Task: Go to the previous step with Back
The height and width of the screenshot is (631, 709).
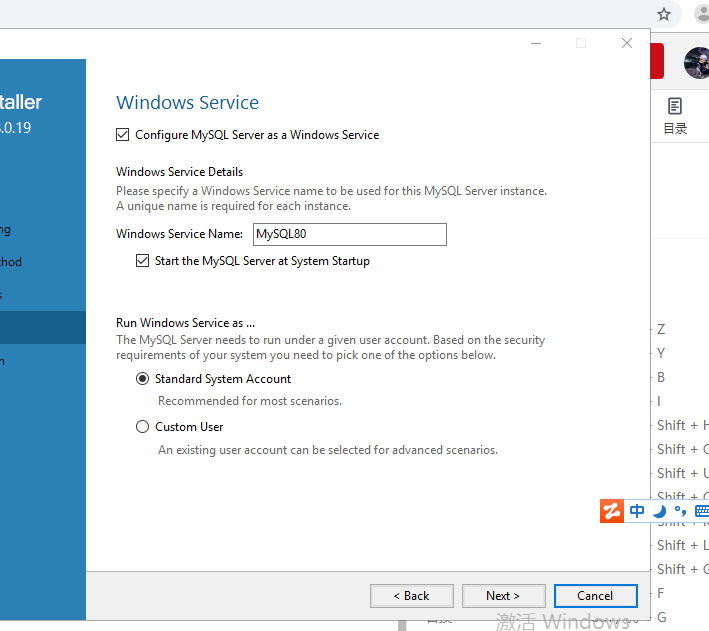Action: click(411, 596)
